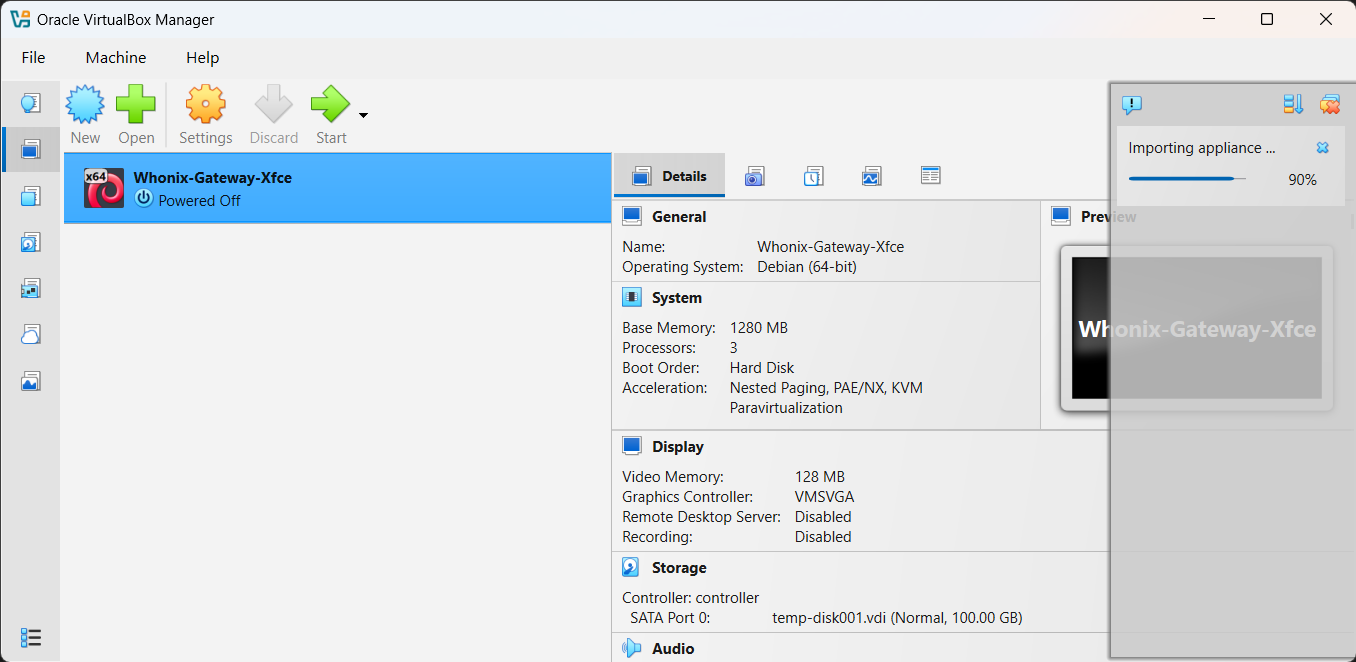Toggle the notification sort order

(x=1292, y=103)
